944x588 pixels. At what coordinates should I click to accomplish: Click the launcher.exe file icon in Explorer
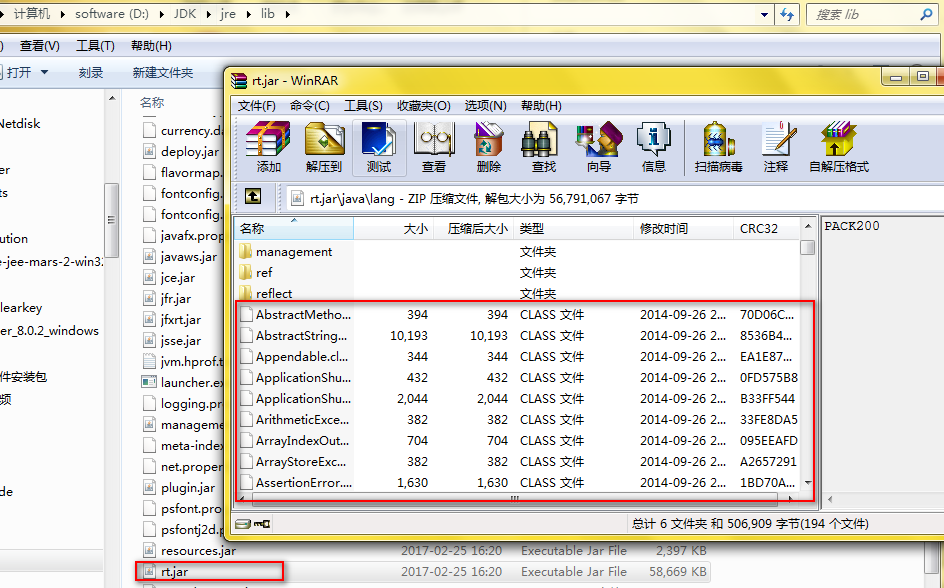149,382
